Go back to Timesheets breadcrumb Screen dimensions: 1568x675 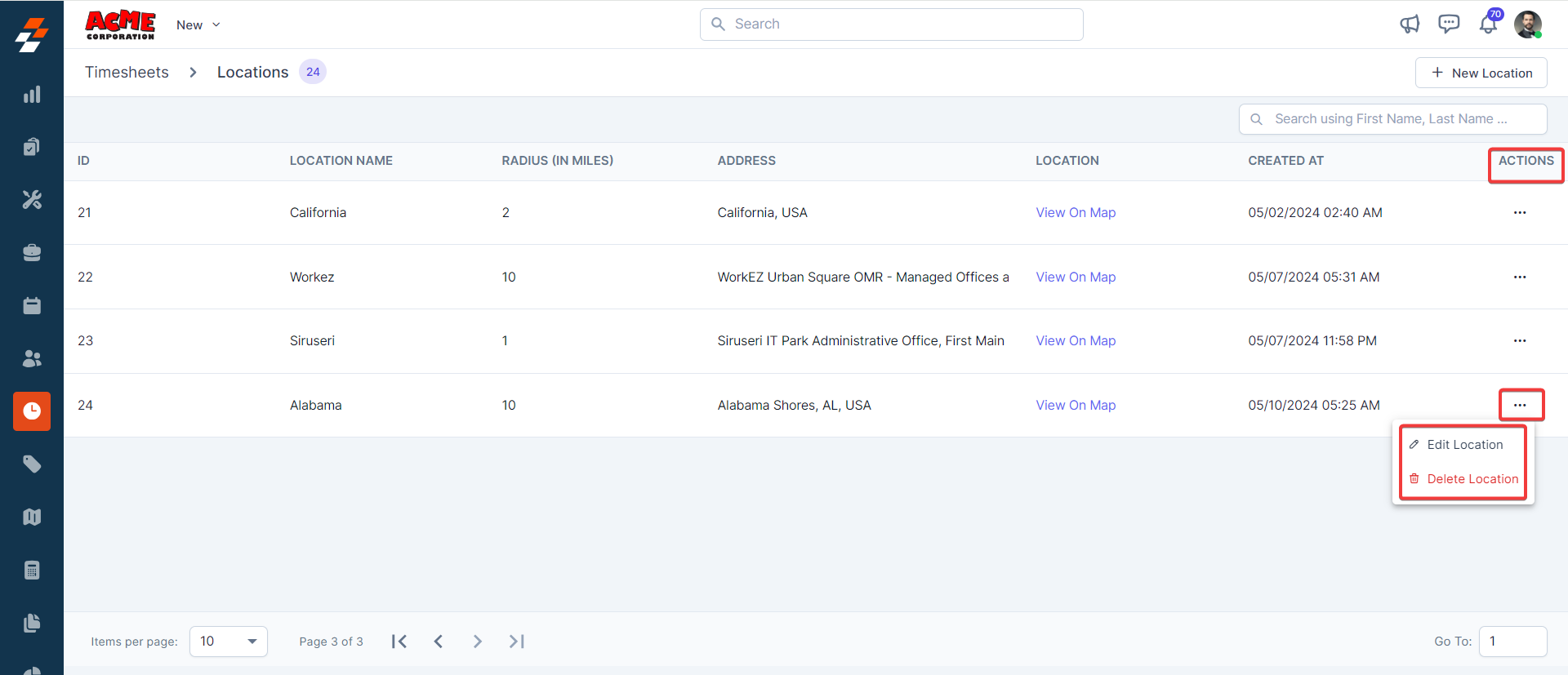pyautogui.click(x=127, y=73)
